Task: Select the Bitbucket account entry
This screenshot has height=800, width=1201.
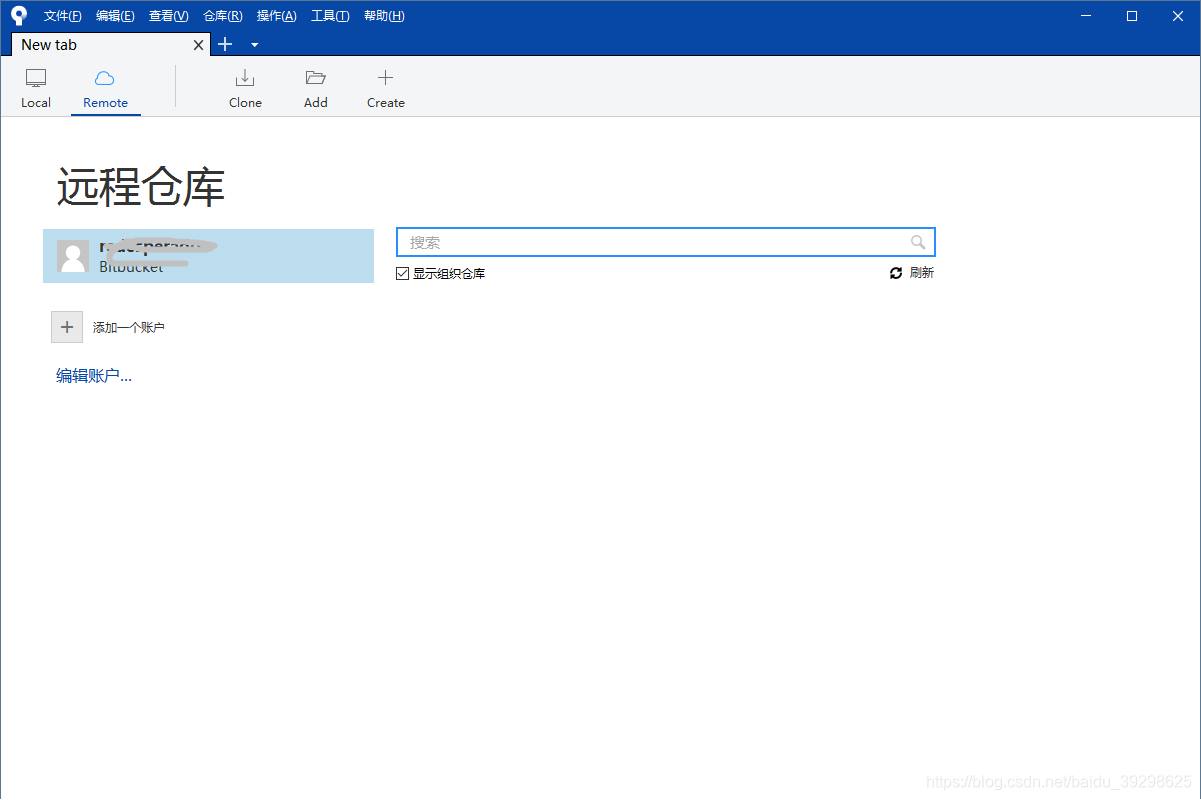Action: (208, 256)
